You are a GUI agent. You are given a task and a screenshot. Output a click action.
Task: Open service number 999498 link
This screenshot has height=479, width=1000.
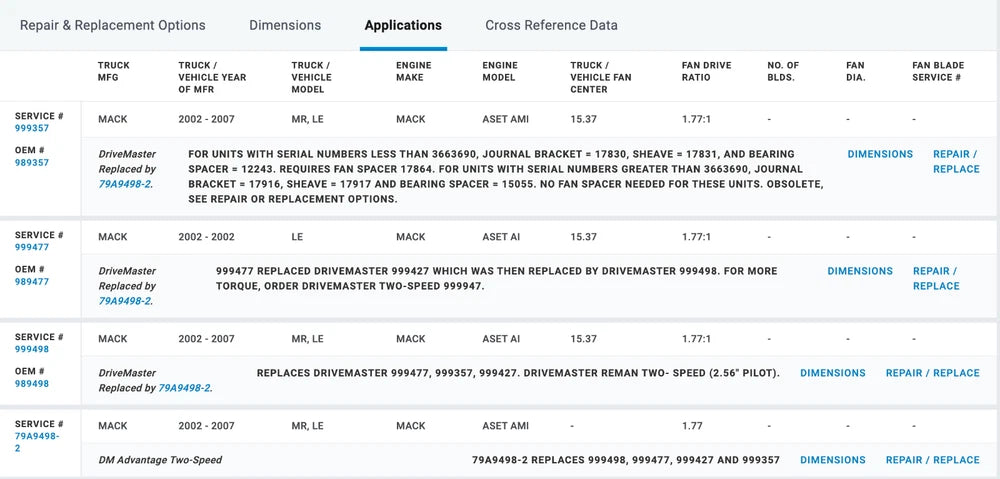32,350
